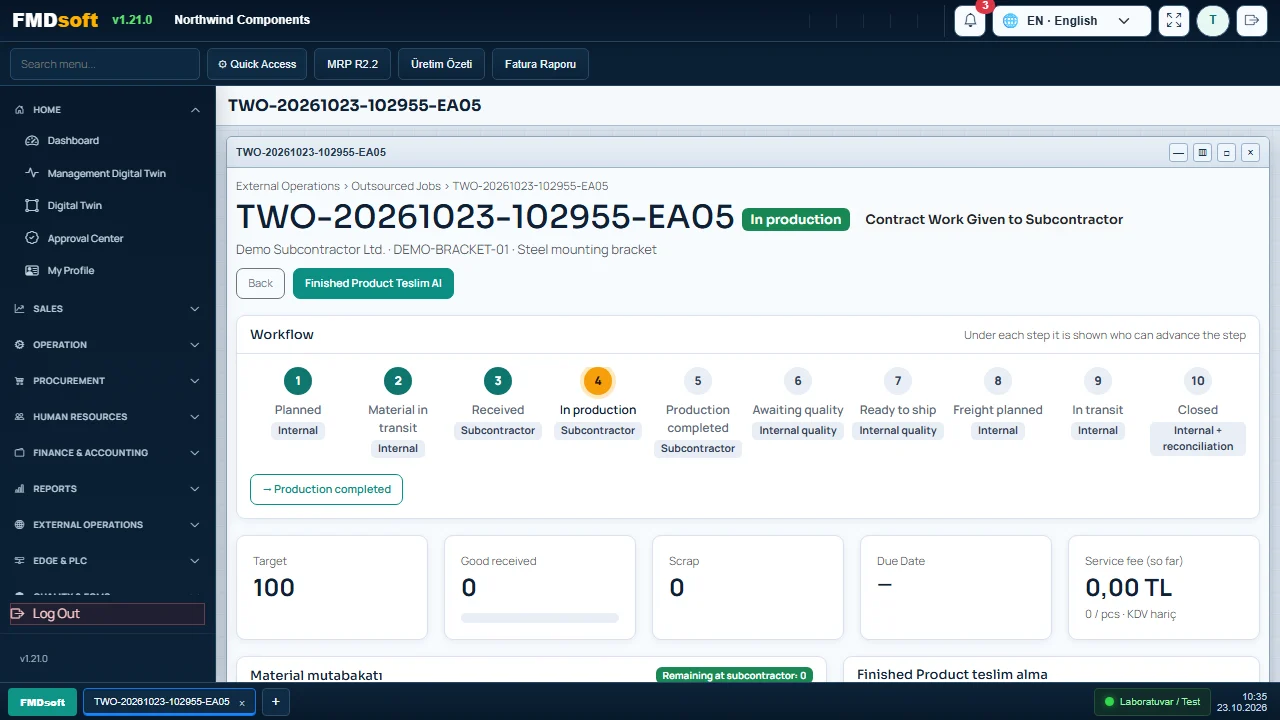Open the MRP R2.2 shortcut
Viewport: 1280px width, 720px height.
352,64
